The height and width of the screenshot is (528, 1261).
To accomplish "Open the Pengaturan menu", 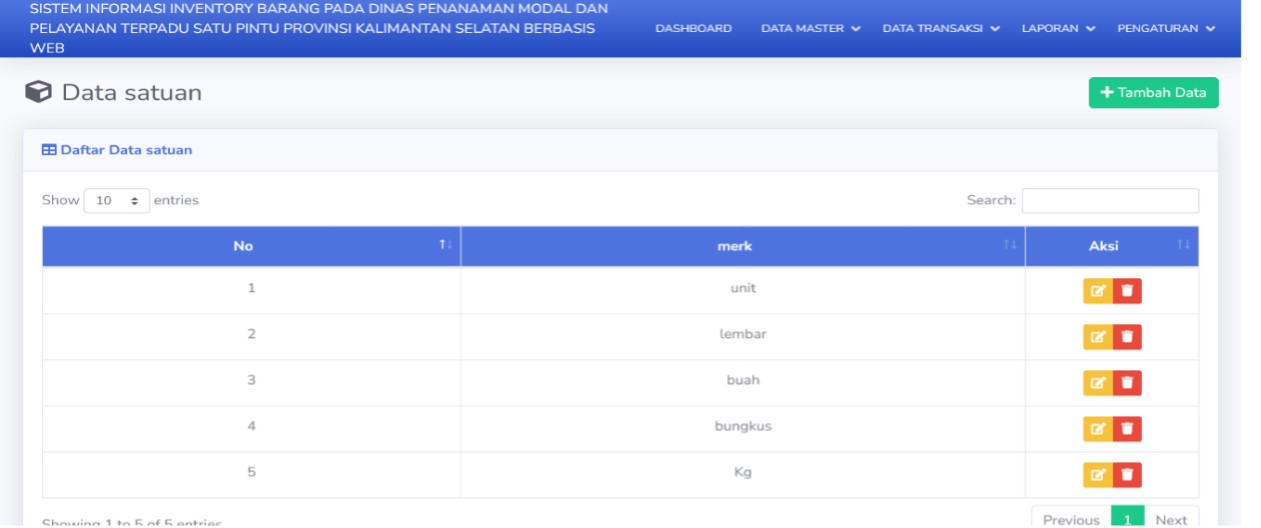I will [1166, 28].
